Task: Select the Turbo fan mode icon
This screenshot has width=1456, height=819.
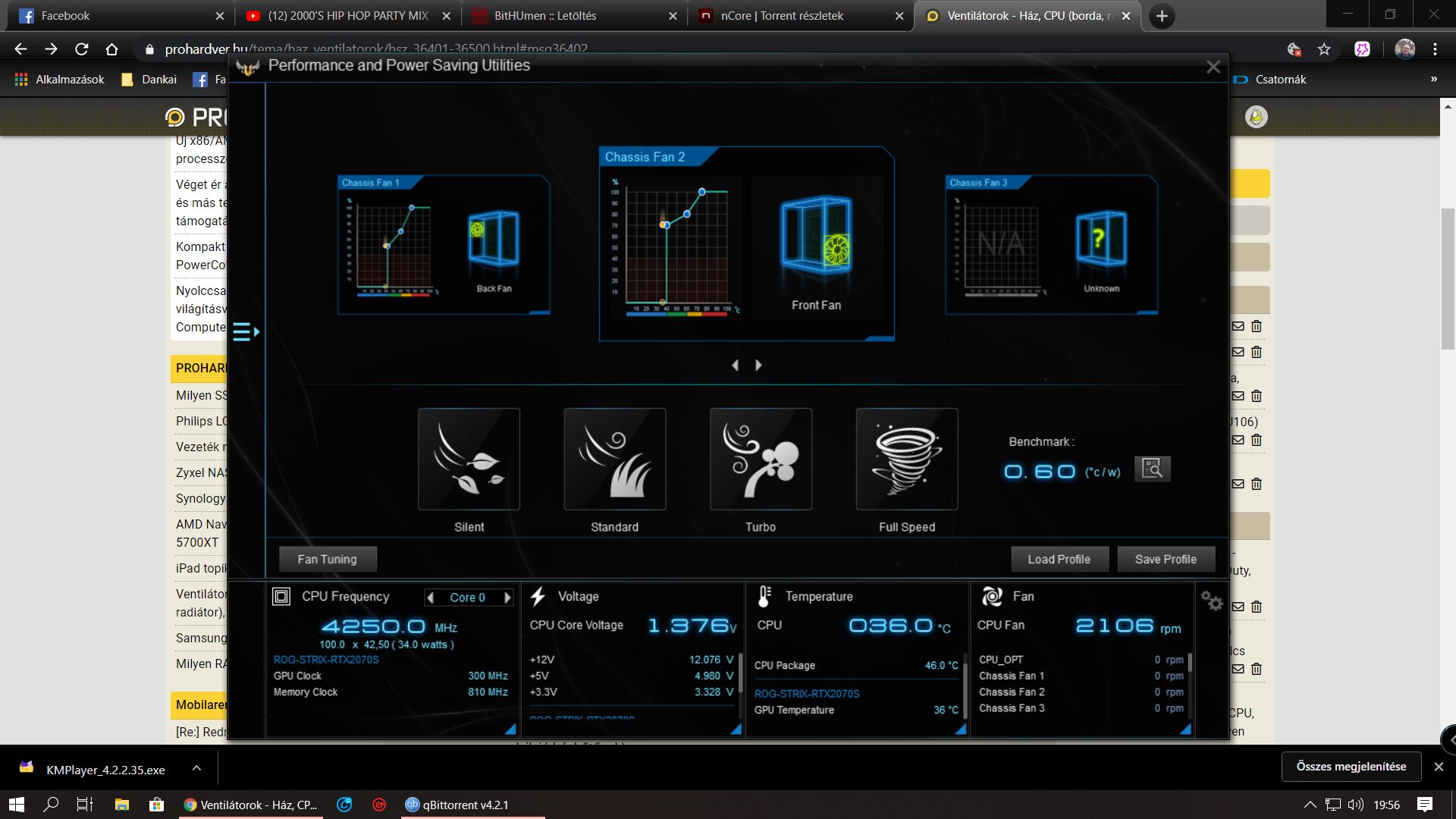Action: [761, 459]
